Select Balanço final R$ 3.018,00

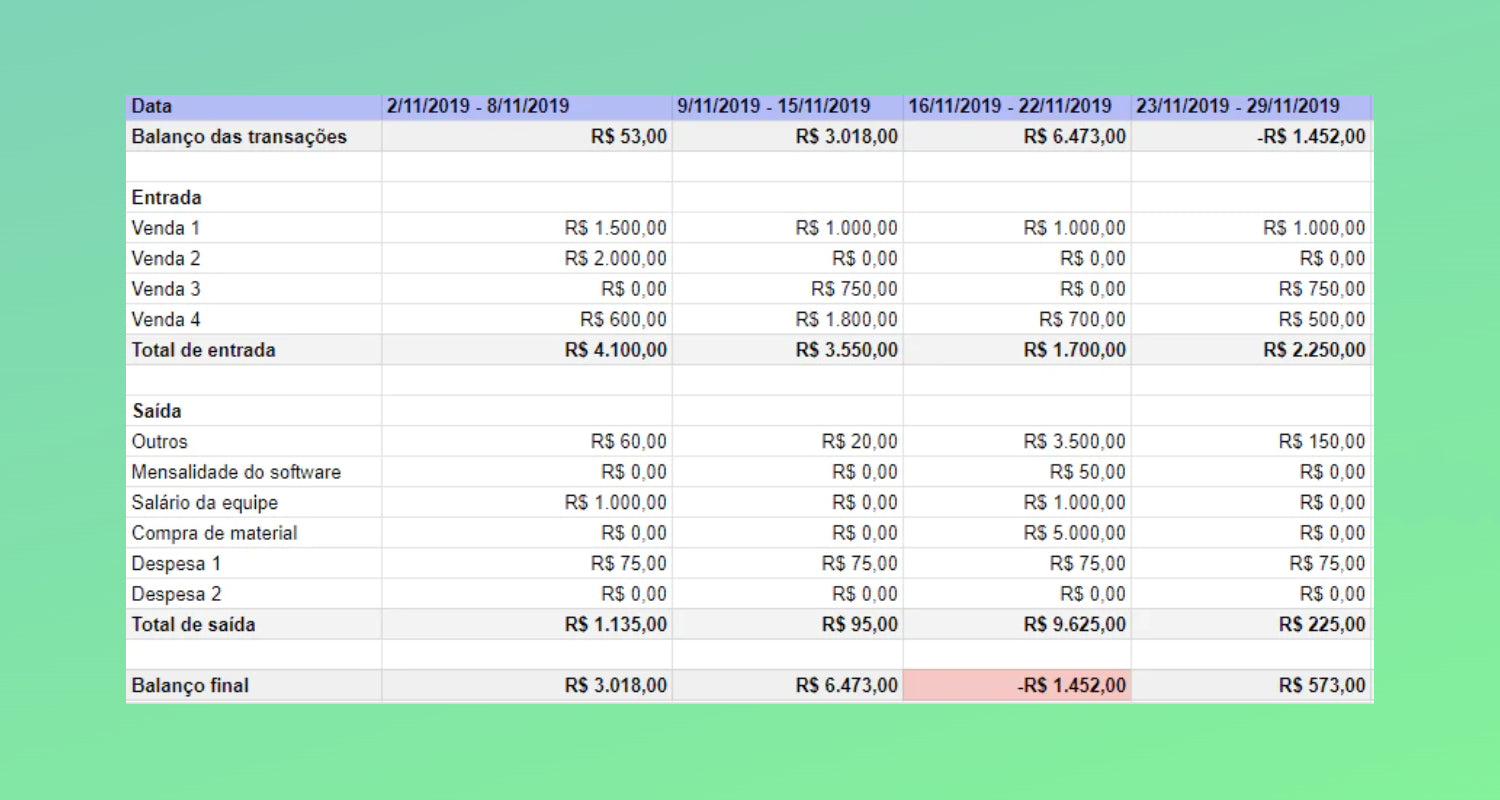[527, 686]
